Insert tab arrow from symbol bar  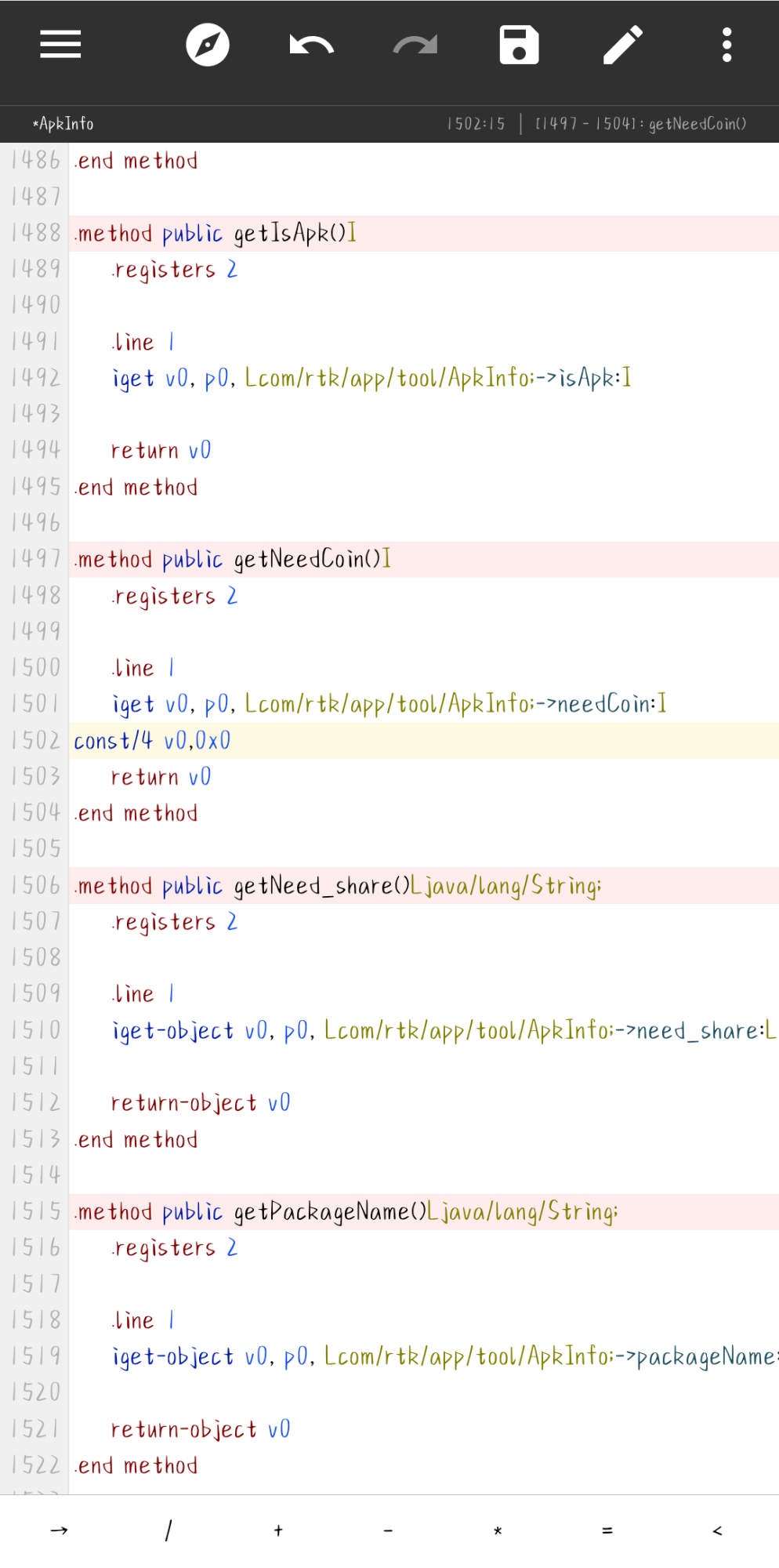coord(59,1530)
